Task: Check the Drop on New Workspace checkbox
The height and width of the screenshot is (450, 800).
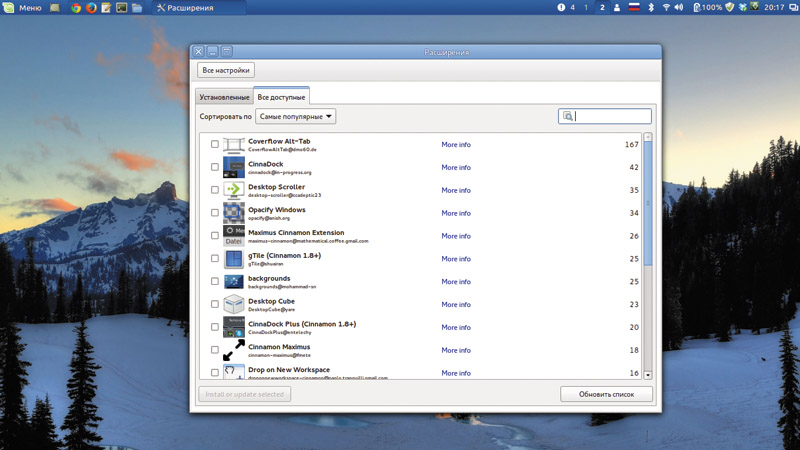Action: click(215, 372)
